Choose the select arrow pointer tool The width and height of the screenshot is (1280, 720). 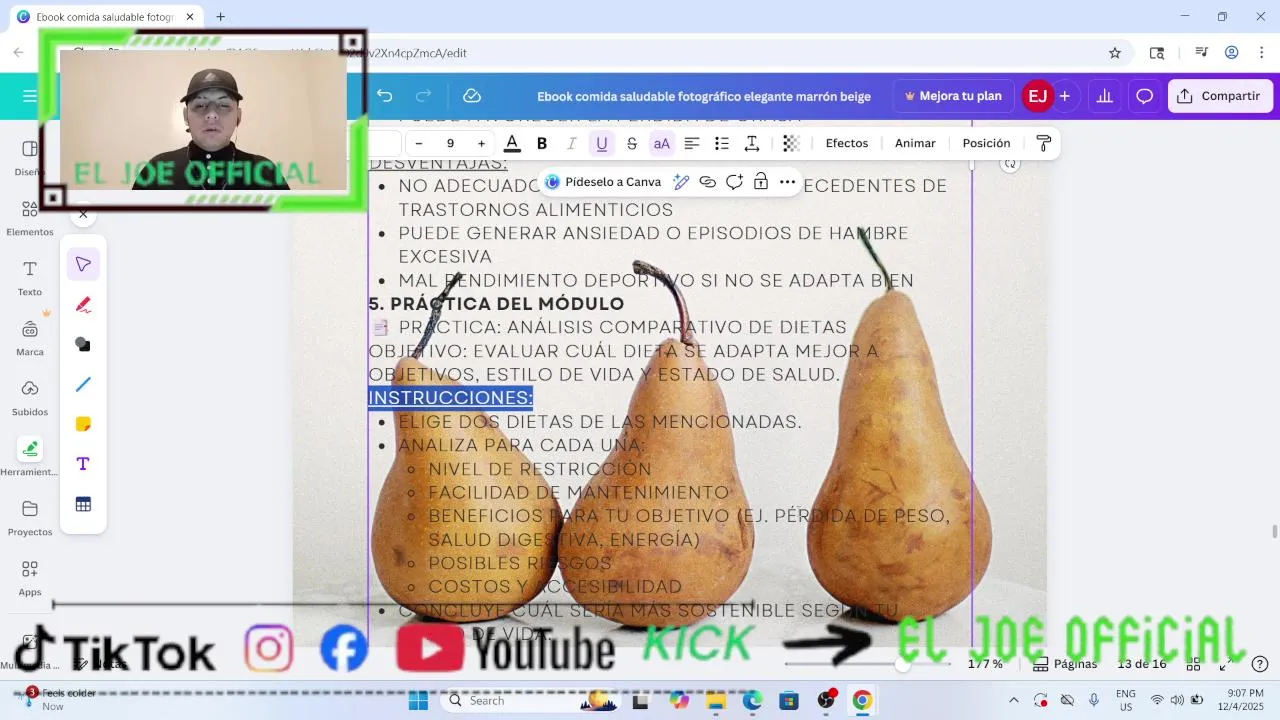[x=83, y=264]
